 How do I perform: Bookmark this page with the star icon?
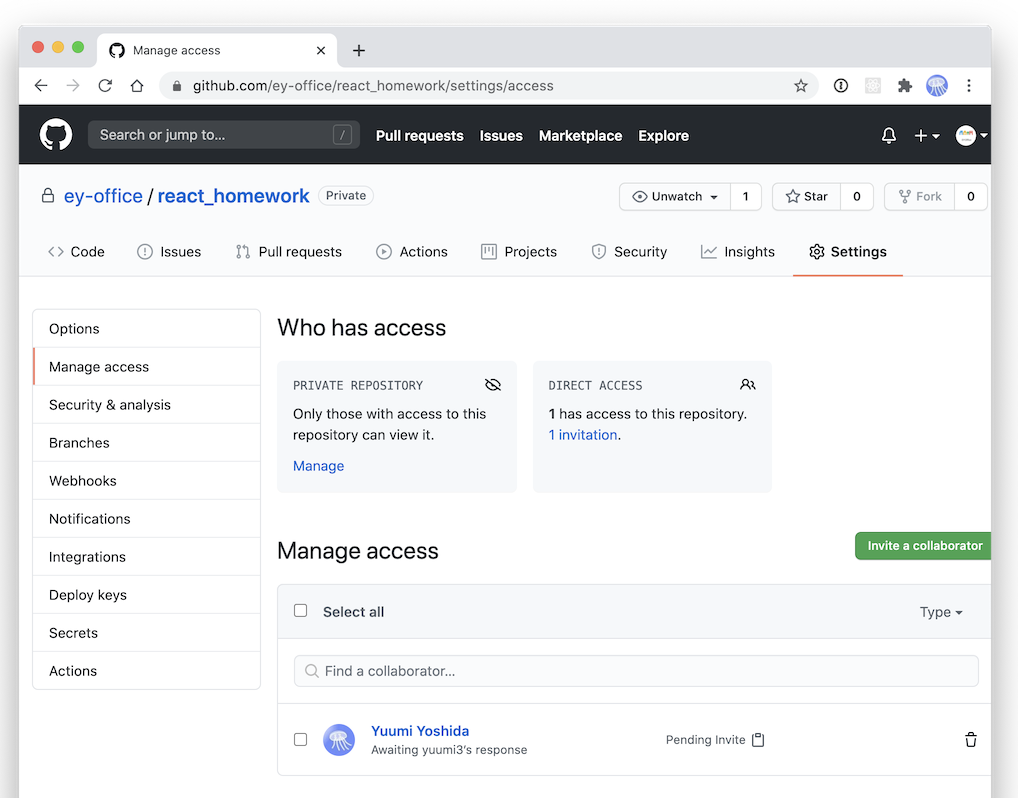(801, 86)
